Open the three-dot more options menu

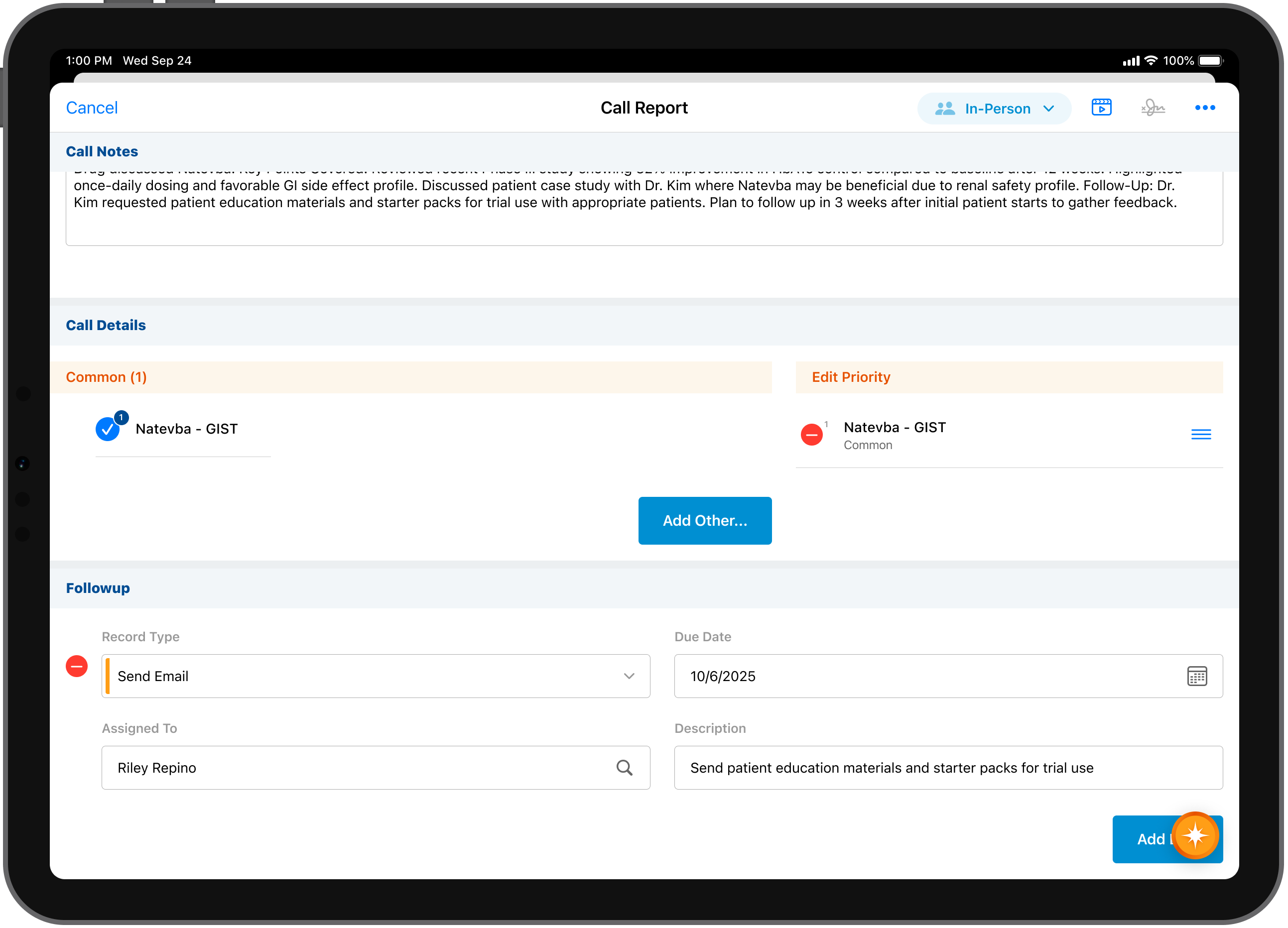coord(1204,107)
